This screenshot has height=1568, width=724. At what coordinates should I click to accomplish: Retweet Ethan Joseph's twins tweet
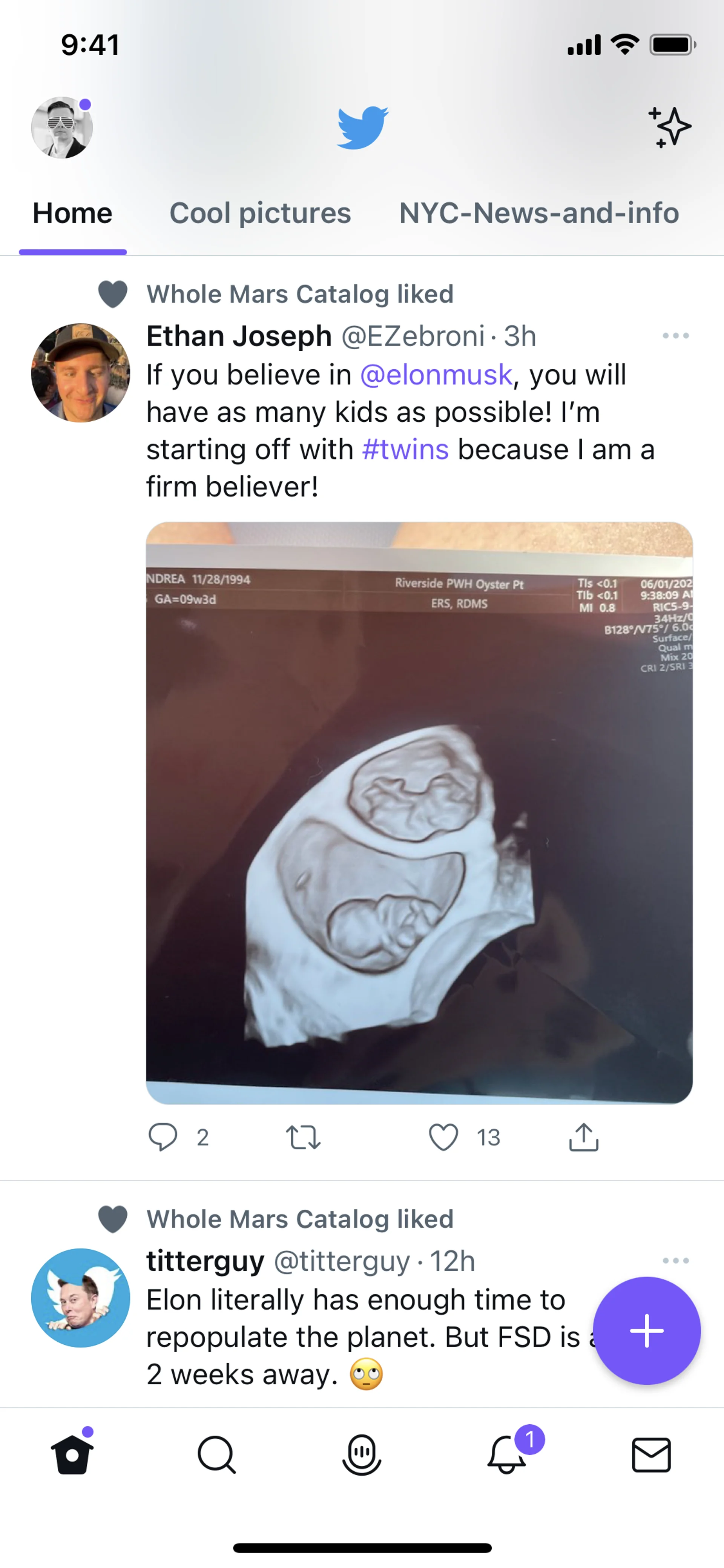pyautogui.click(x=303, y=1136)
